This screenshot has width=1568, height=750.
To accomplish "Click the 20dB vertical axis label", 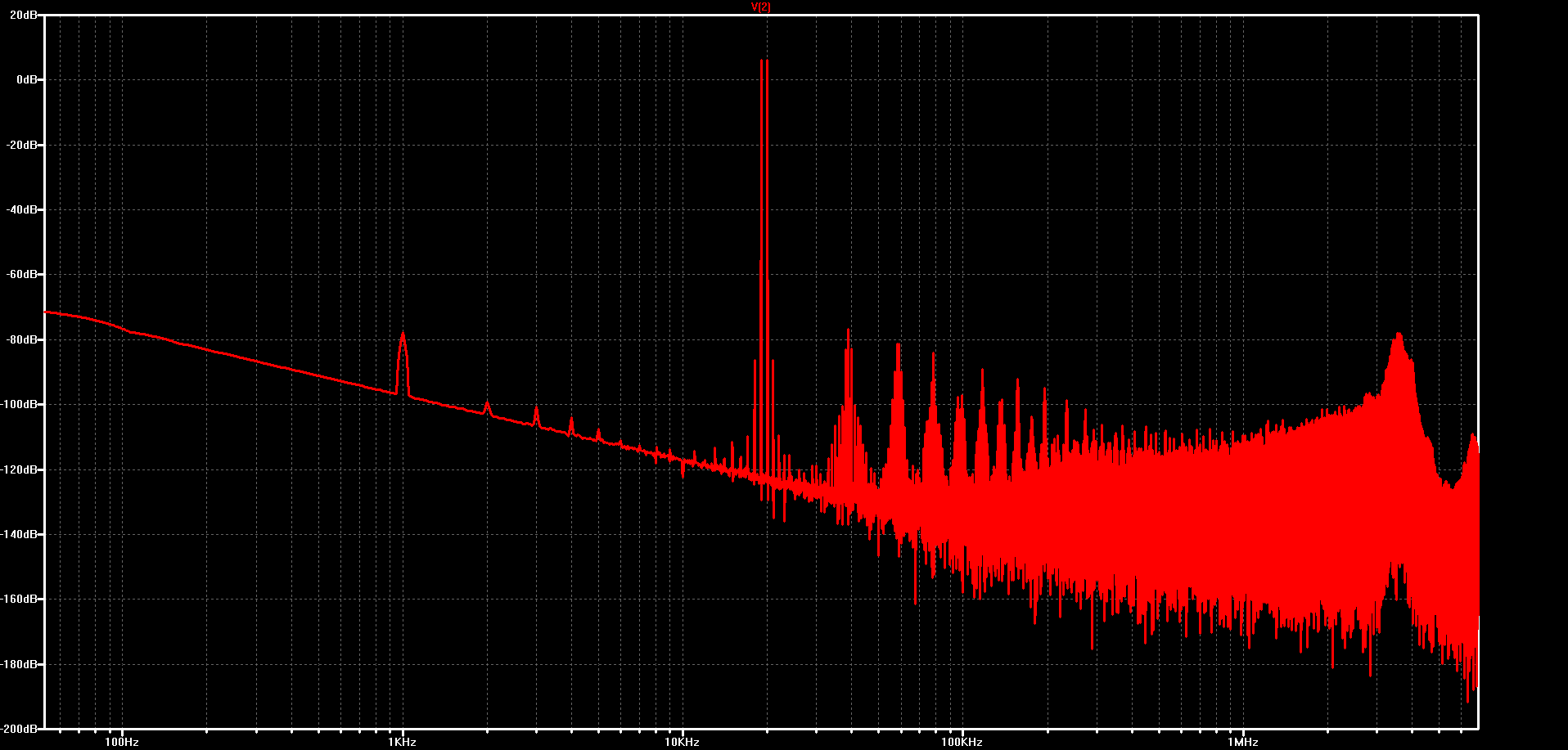I will (23, 15).
